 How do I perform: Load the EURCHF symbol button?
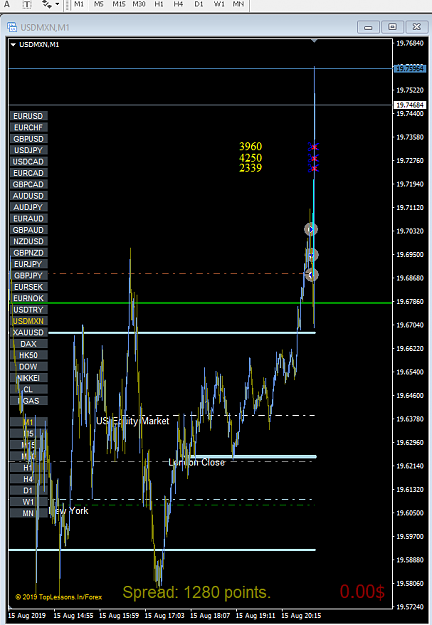tap(29, 128)
